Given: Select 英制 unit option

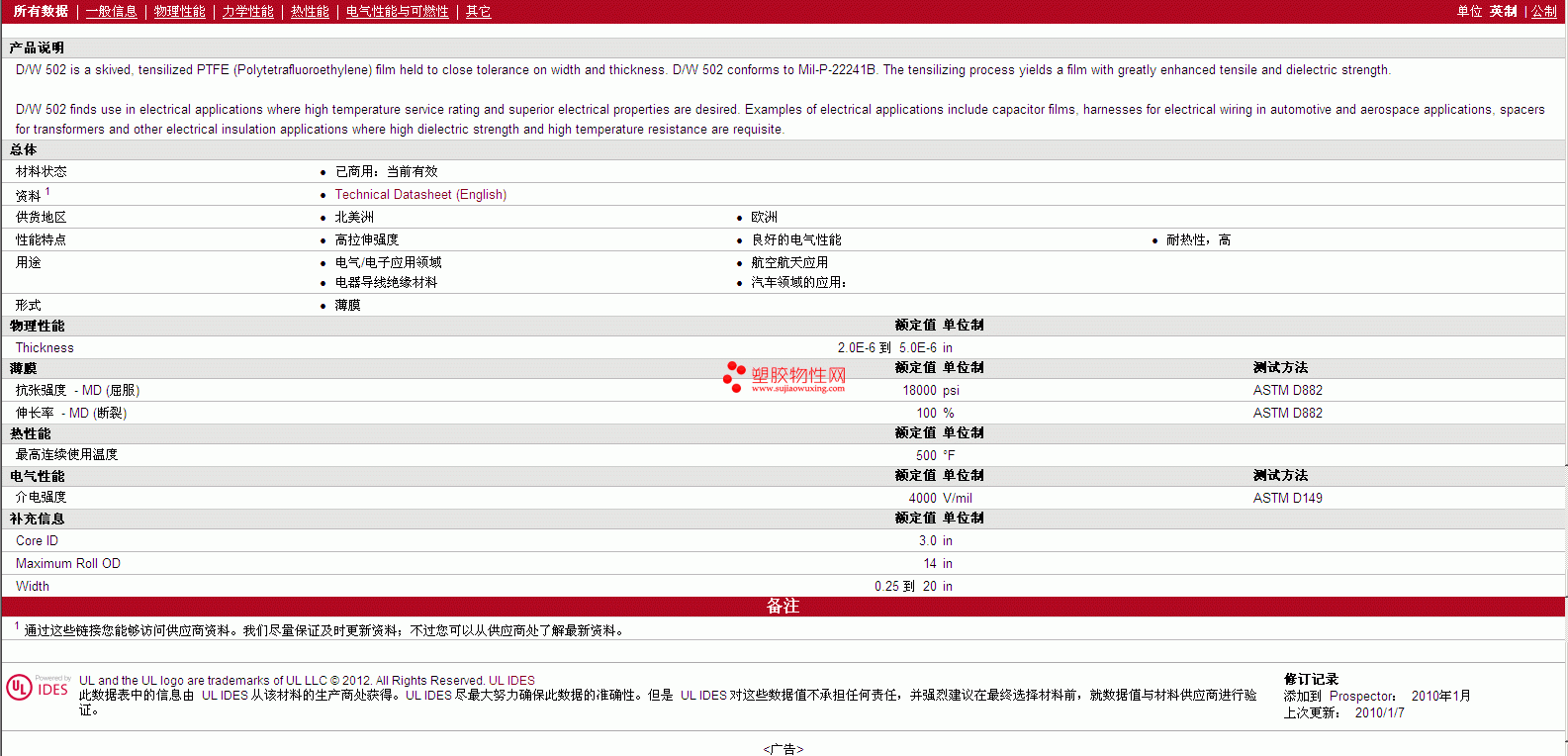Looking at the screenshot, I should point(1503,11).
